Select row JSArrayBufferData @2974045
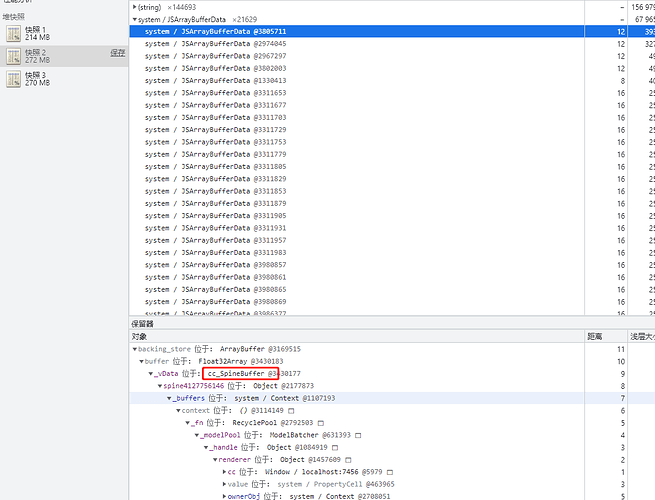 392,44
